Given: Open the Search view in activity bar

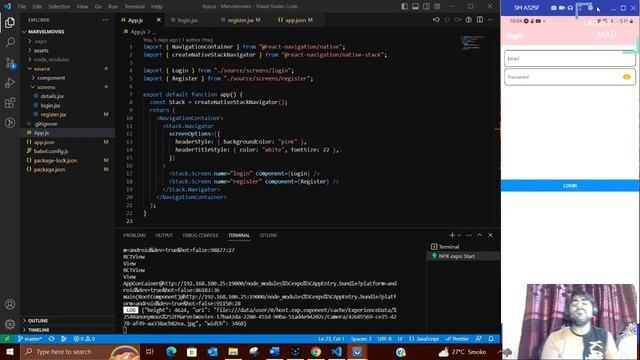Looking at the screenshot, I should click(x=10, y=42).
